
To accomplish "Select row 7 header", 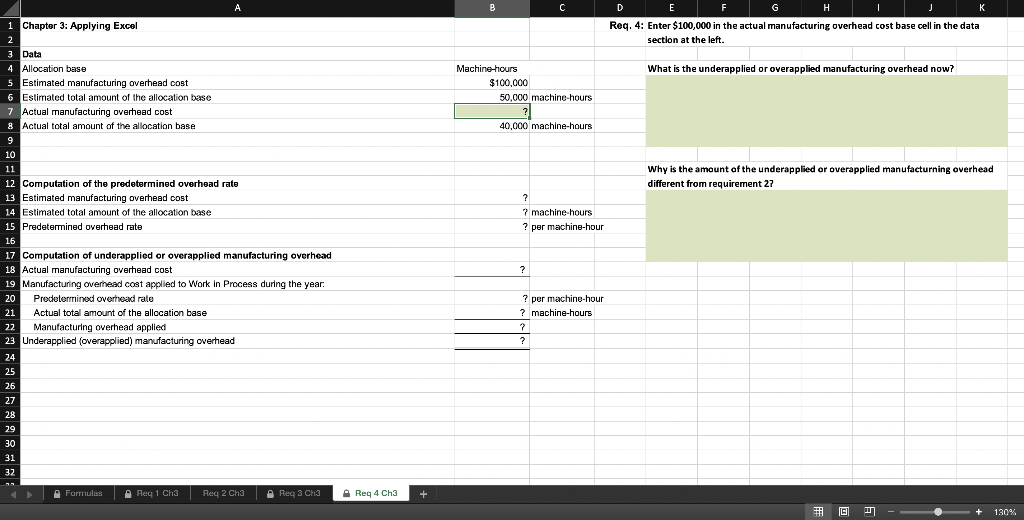I will [10, 112].
